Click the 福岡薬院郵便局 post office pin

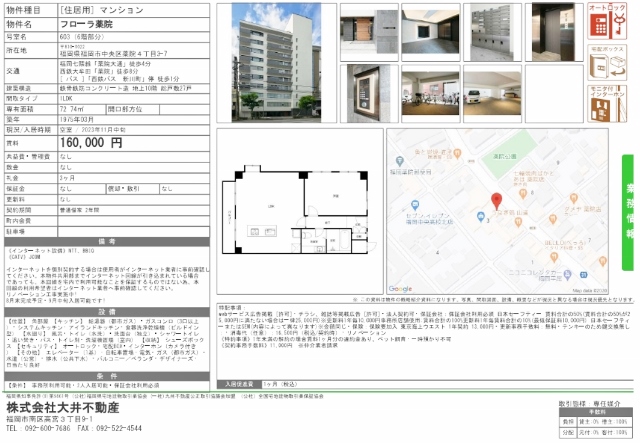click(x=400, y=161)
